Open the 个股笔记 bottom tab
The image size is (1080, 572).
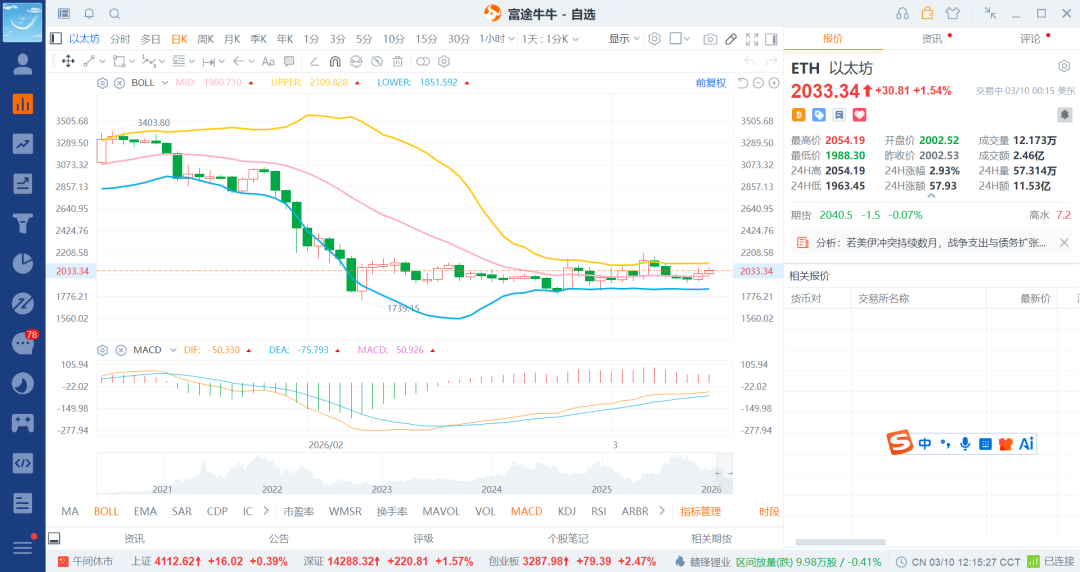coord(568,538)
